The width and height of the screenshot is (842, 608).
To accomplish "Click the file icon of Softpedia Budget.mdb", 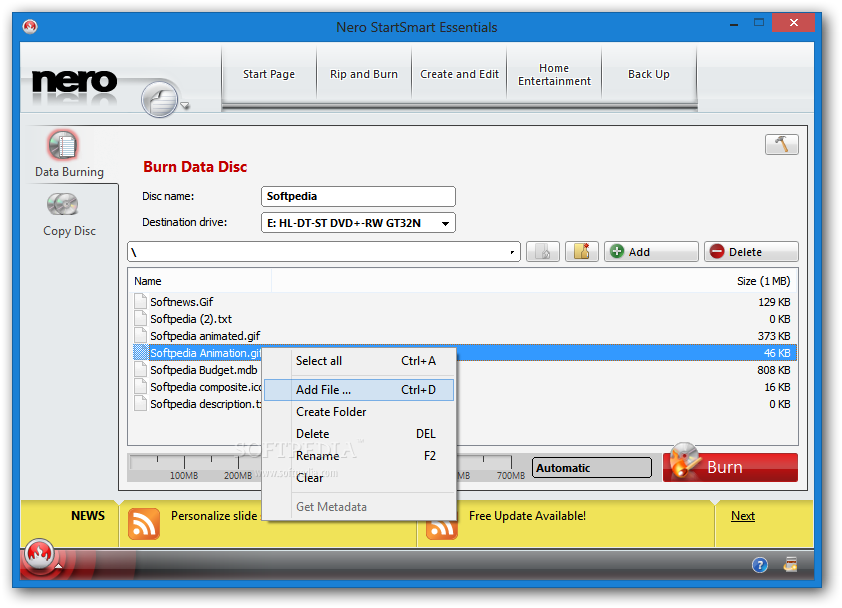I will pos(141,370).
